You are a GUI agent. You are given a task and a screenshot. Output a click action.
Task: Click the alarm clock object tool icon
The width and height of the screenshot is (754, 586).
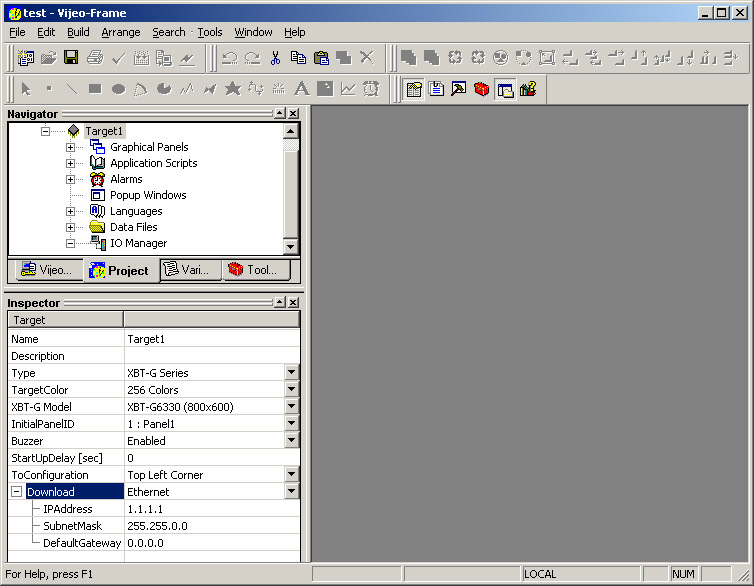point(371,88)
